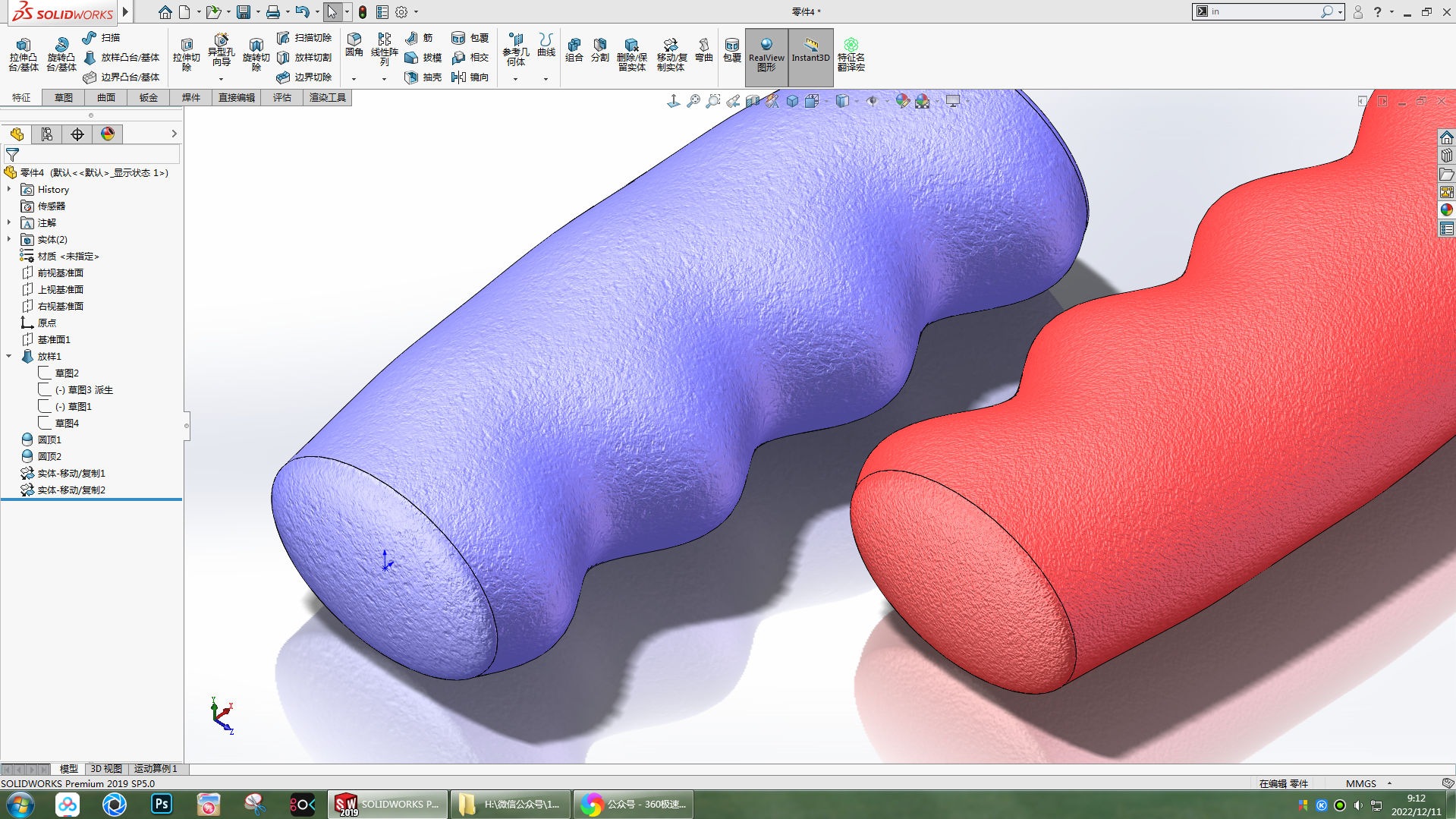Expand the 实体(2) solid bodies node
Screen dimensions: 1456x819
coord(9,239)
